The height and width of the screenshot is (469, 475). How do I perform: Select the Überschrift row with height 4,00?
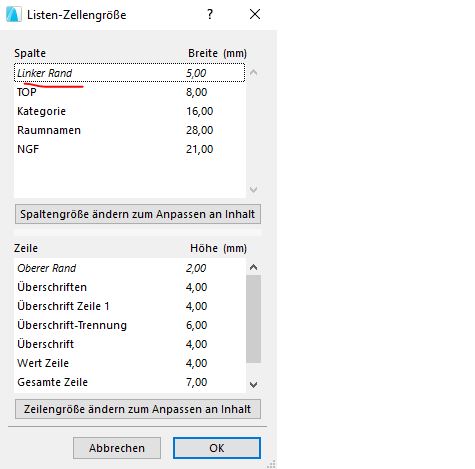tap(130, 344)
